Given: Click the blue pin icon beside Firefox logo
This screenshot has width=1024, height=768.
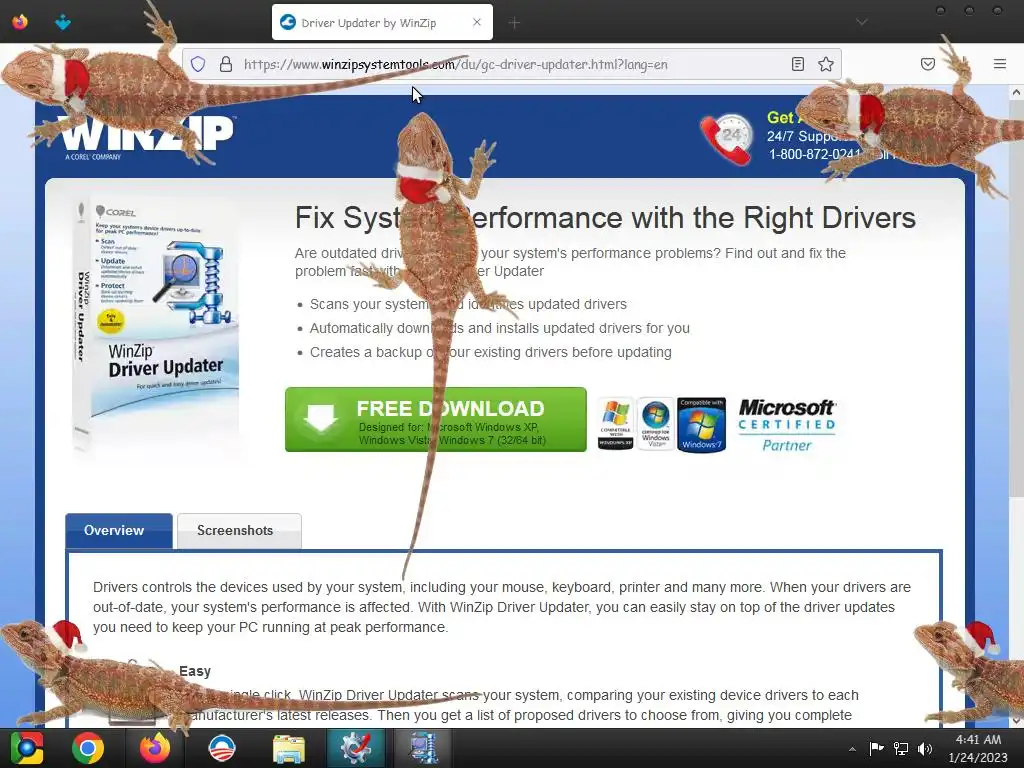Looking at the screenshot, I should point(63,23).
